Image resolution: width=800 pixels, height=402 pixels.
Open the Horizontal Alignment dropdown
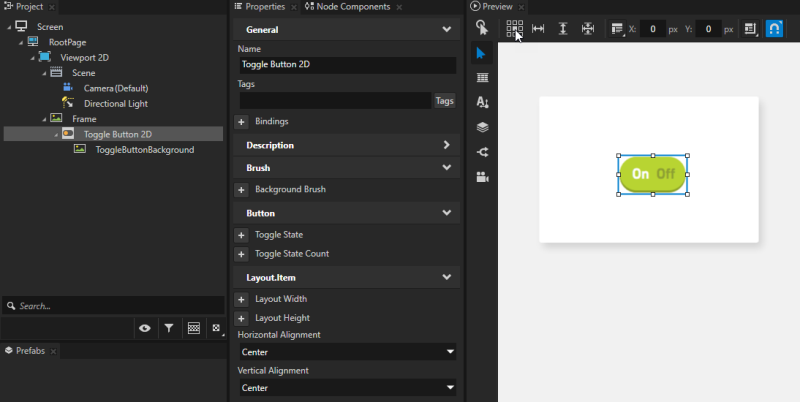coord(346,352)
